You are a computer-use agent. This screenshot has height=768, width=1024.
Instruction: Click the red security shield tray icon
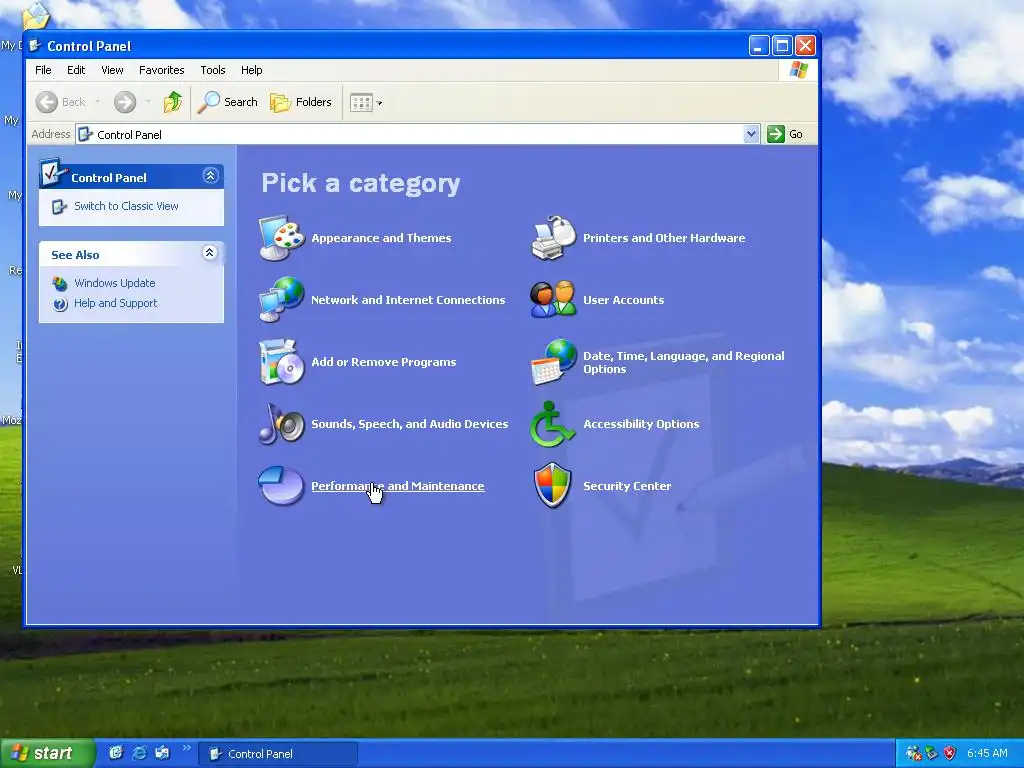pos(950,753)
